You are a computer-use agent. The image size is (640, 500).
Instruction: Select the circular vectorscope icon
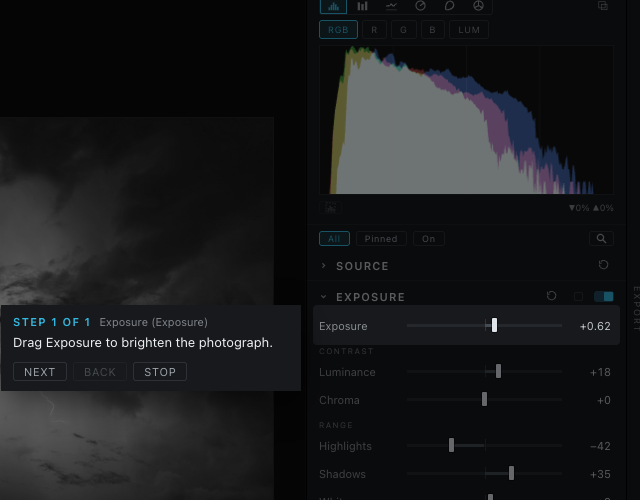(420, 6)
